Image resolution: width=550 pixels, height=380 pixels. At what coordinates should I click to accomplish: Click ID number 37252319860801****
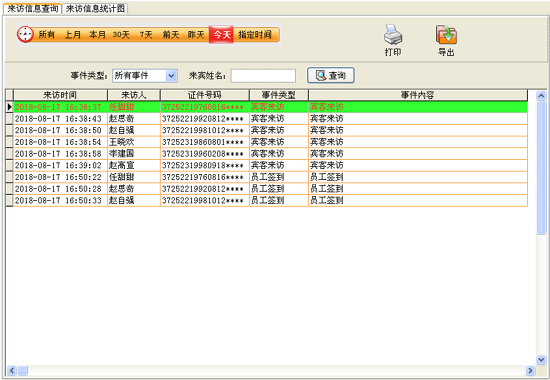(202, 142)
